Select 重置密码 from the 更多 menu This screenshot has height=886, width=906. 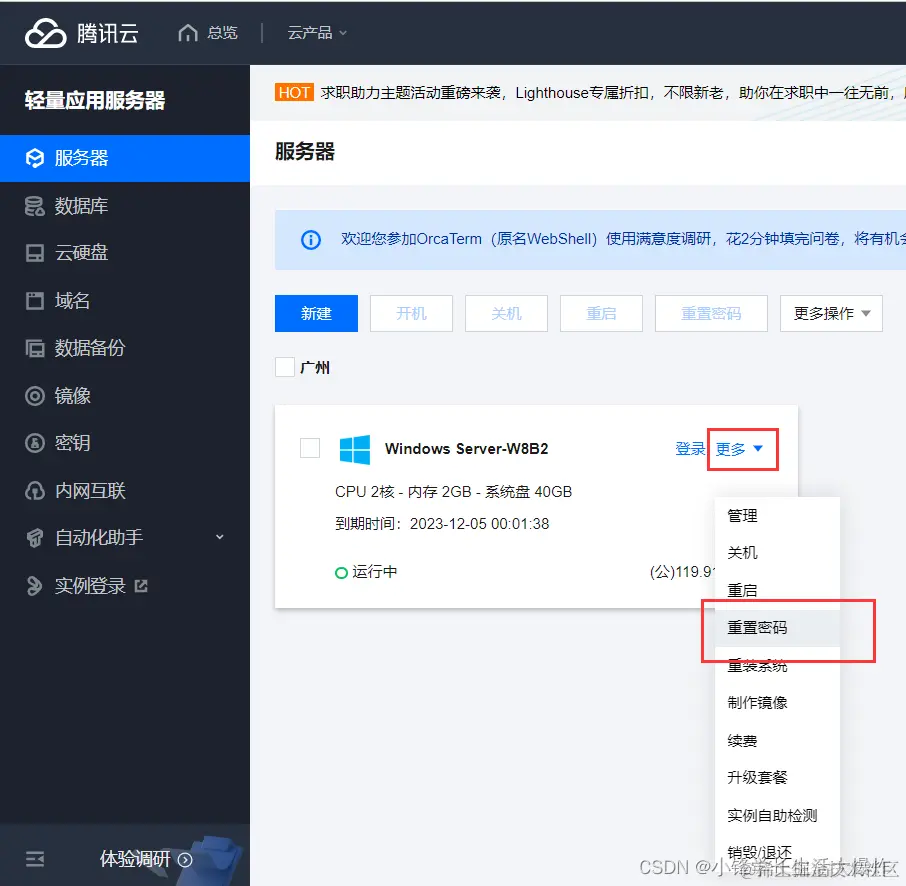[777, 628]
